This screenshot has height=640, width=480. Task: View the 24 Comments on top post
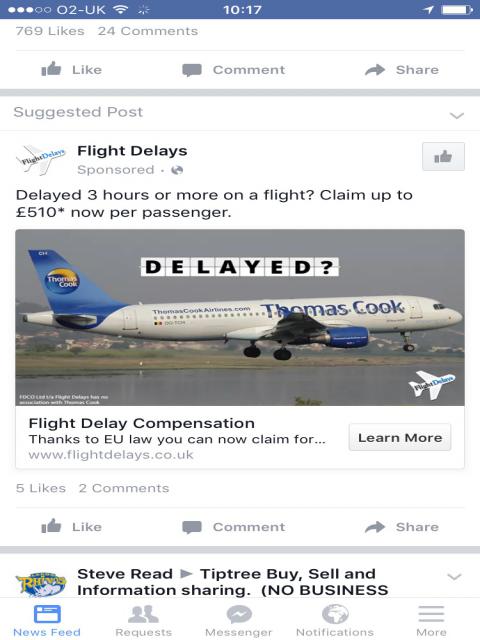(148, 31)
